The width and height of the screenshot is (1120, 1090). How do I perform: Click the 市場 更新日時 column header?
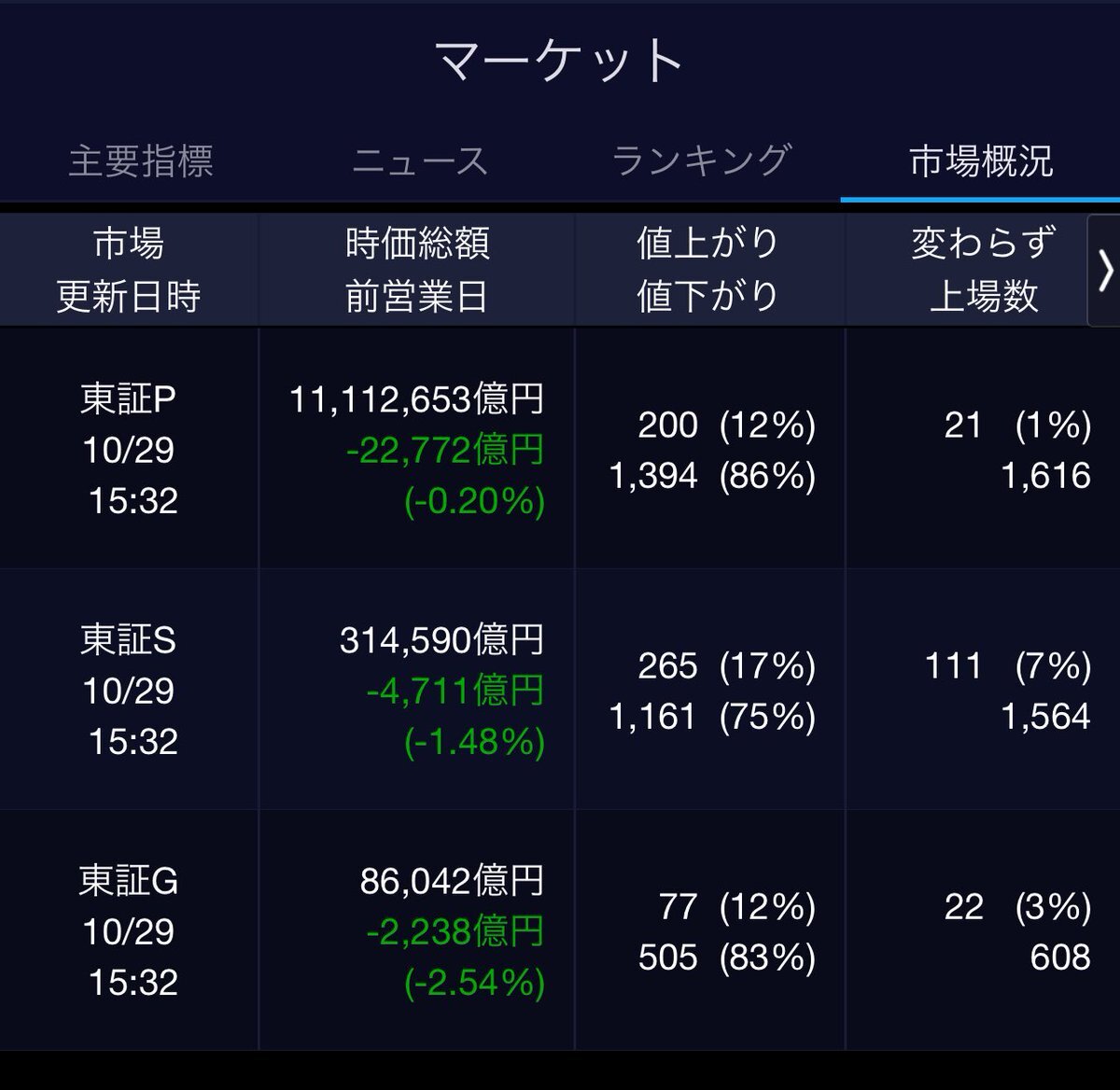(129, 271)
